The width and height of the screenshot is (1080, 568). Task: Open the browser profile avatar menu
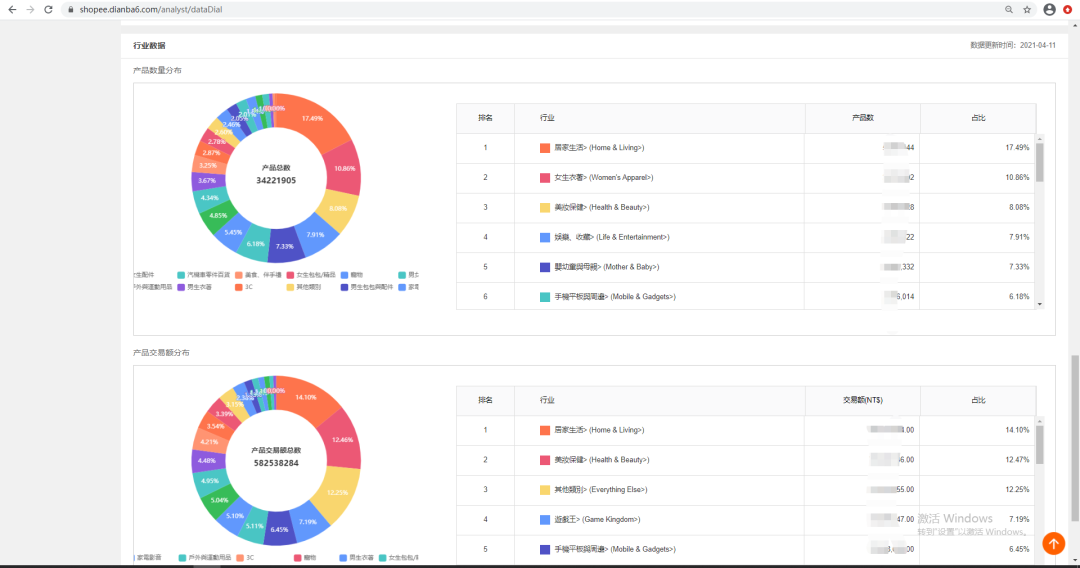click(x=1049, y=10)
